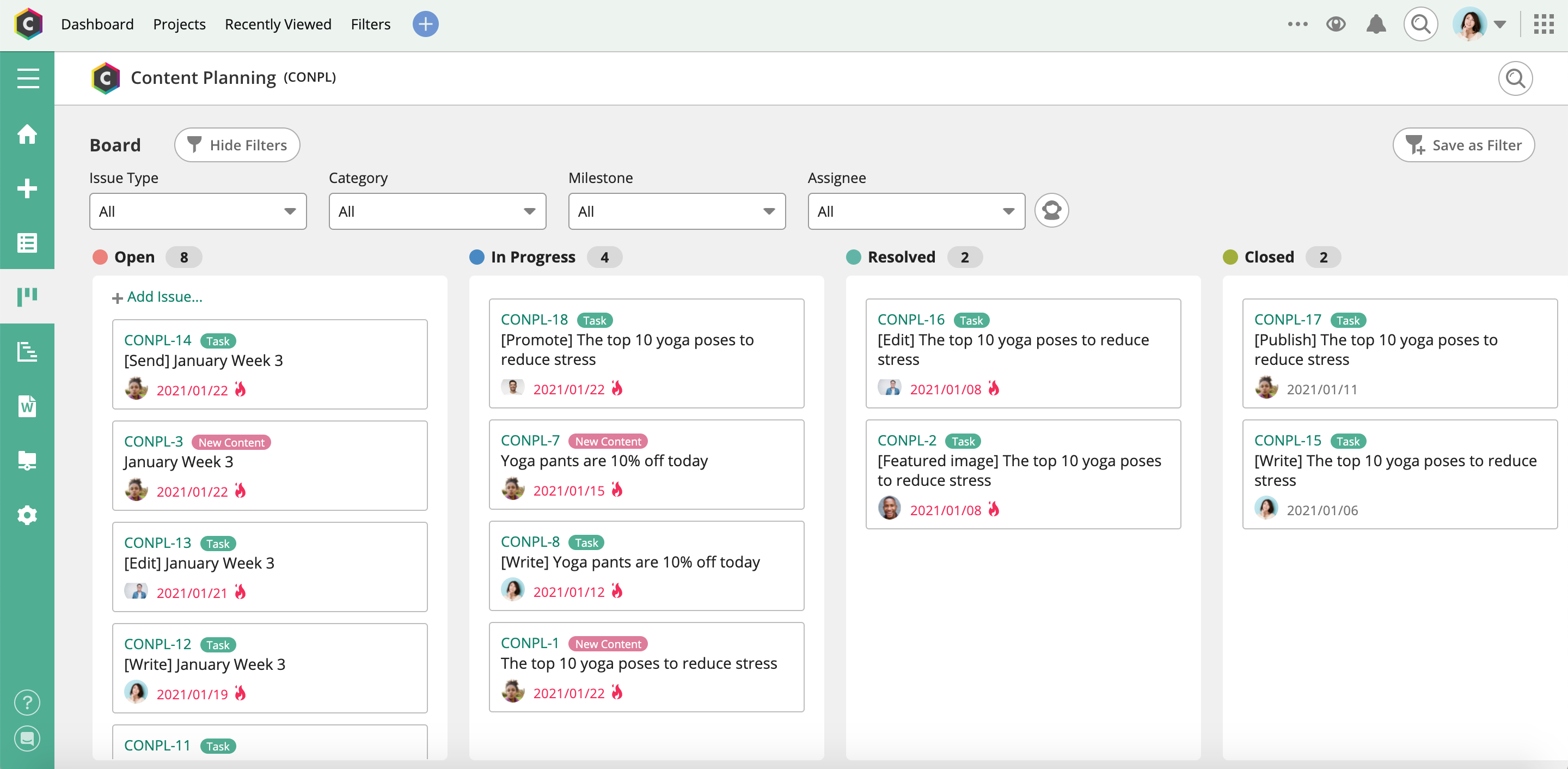
Task: Open issue CONPL-16 link
Action: click(x=911, y=320)
